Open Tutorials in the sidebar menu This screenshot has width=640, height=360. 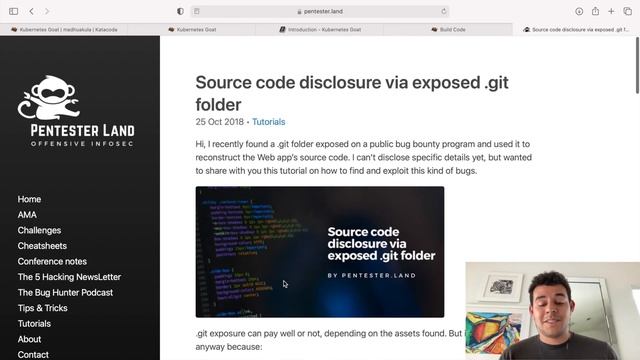coord(34,324)
